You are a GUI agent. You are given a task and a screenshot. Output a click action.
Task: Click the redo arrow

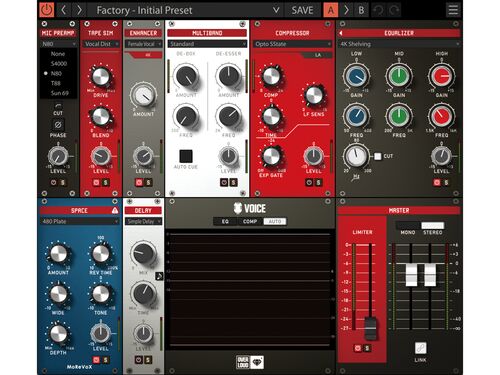click(394, 10)
